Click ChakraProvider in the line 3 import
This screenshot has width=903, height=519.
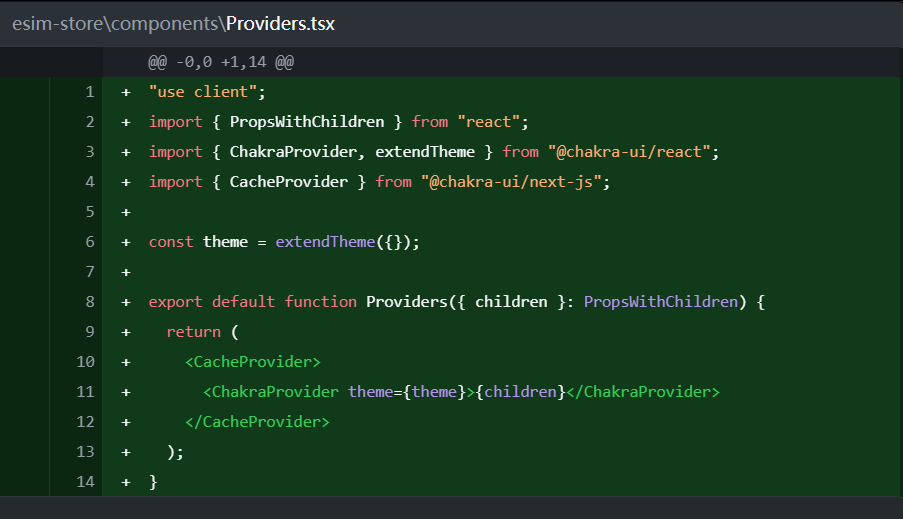[x=293, y=152]
